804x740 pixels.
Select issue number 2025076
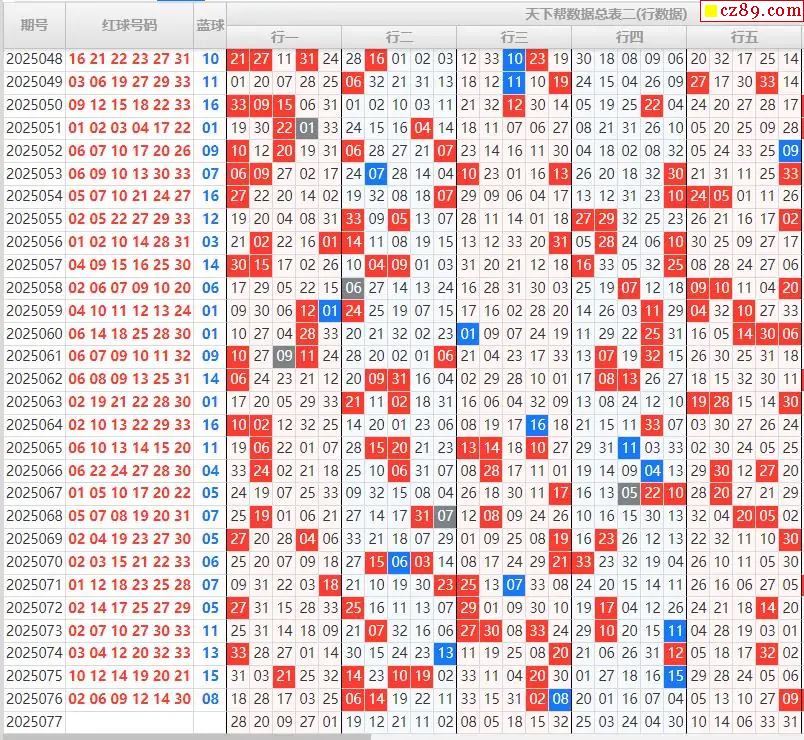[x=34, y=698]
